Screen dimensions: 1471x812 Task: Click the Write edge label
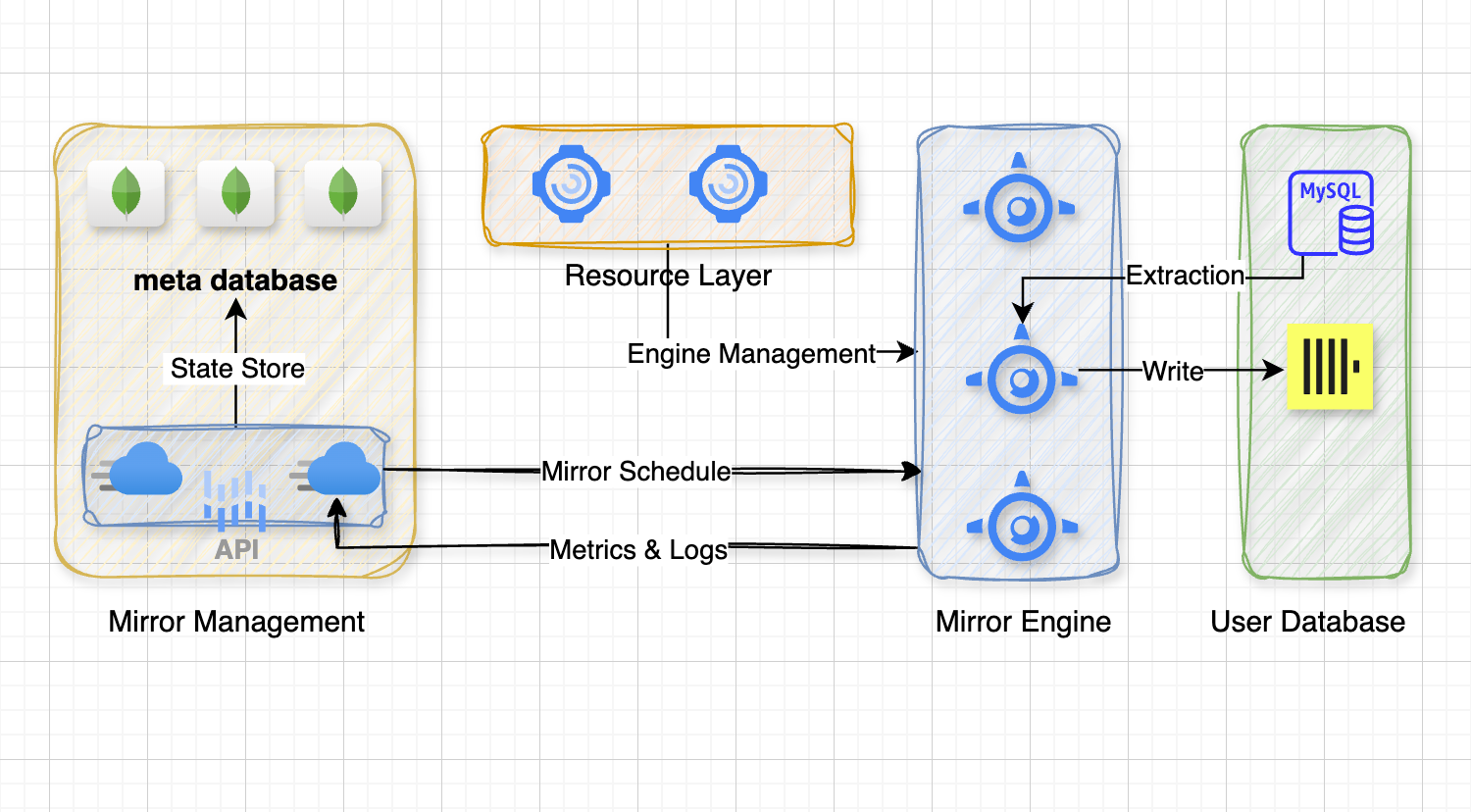(x=1173, y=372)
